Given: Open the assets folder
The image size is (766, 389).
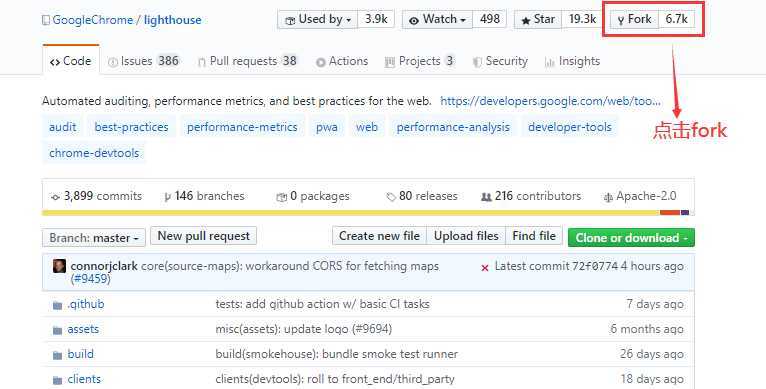Looking at the screenshot, I should coord(83,329).
